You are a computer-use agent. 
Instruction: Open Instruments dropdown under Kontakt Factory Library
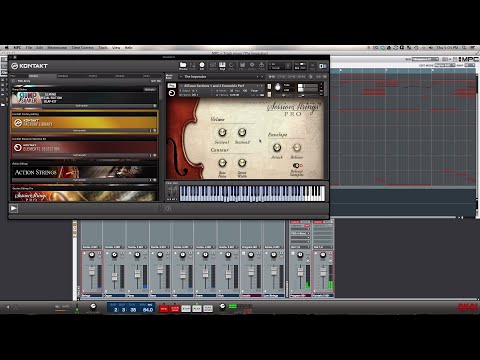[80, 130]
